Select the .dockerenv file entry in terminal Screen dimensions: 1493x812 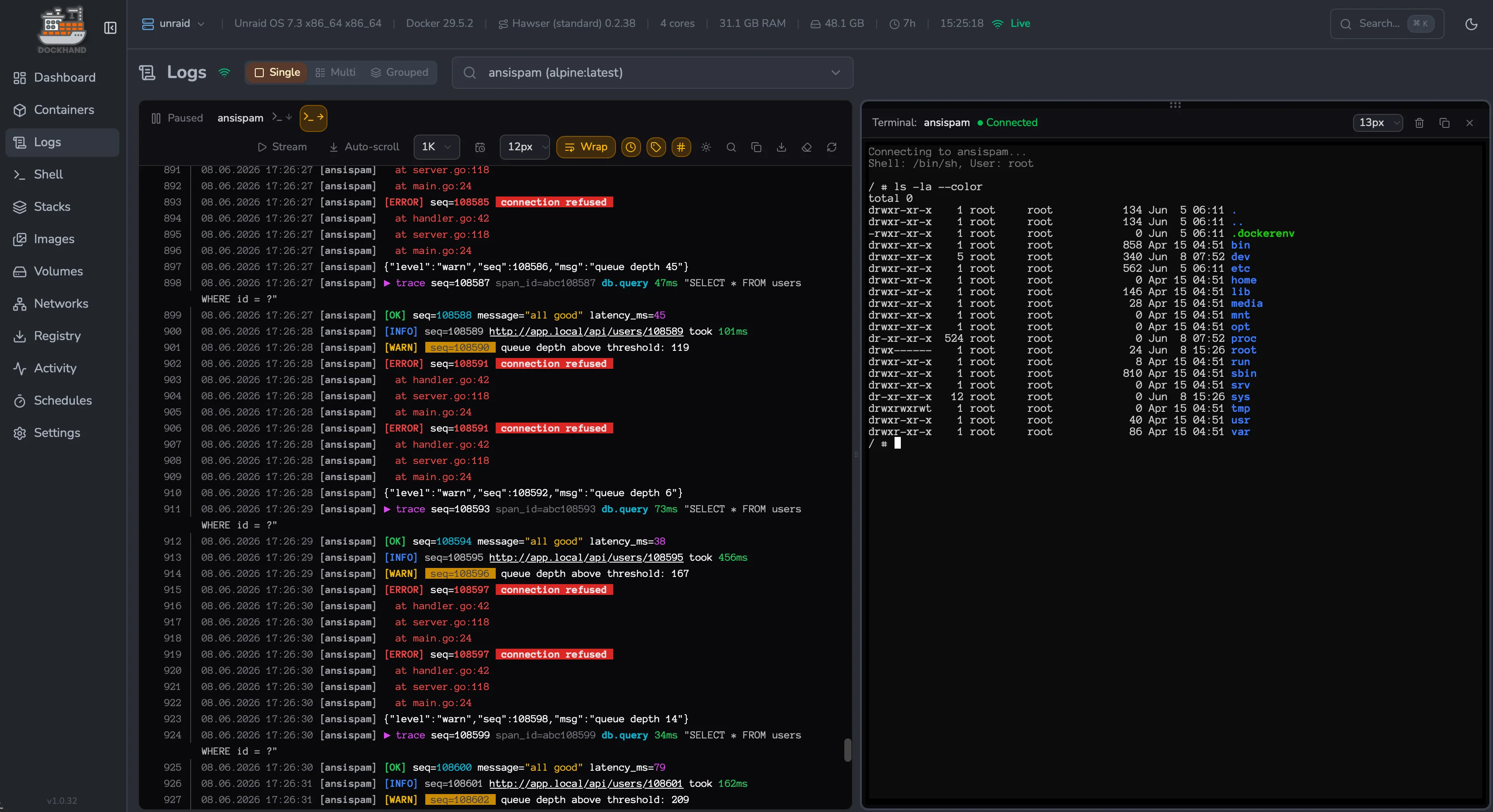tap(1262, 234)
